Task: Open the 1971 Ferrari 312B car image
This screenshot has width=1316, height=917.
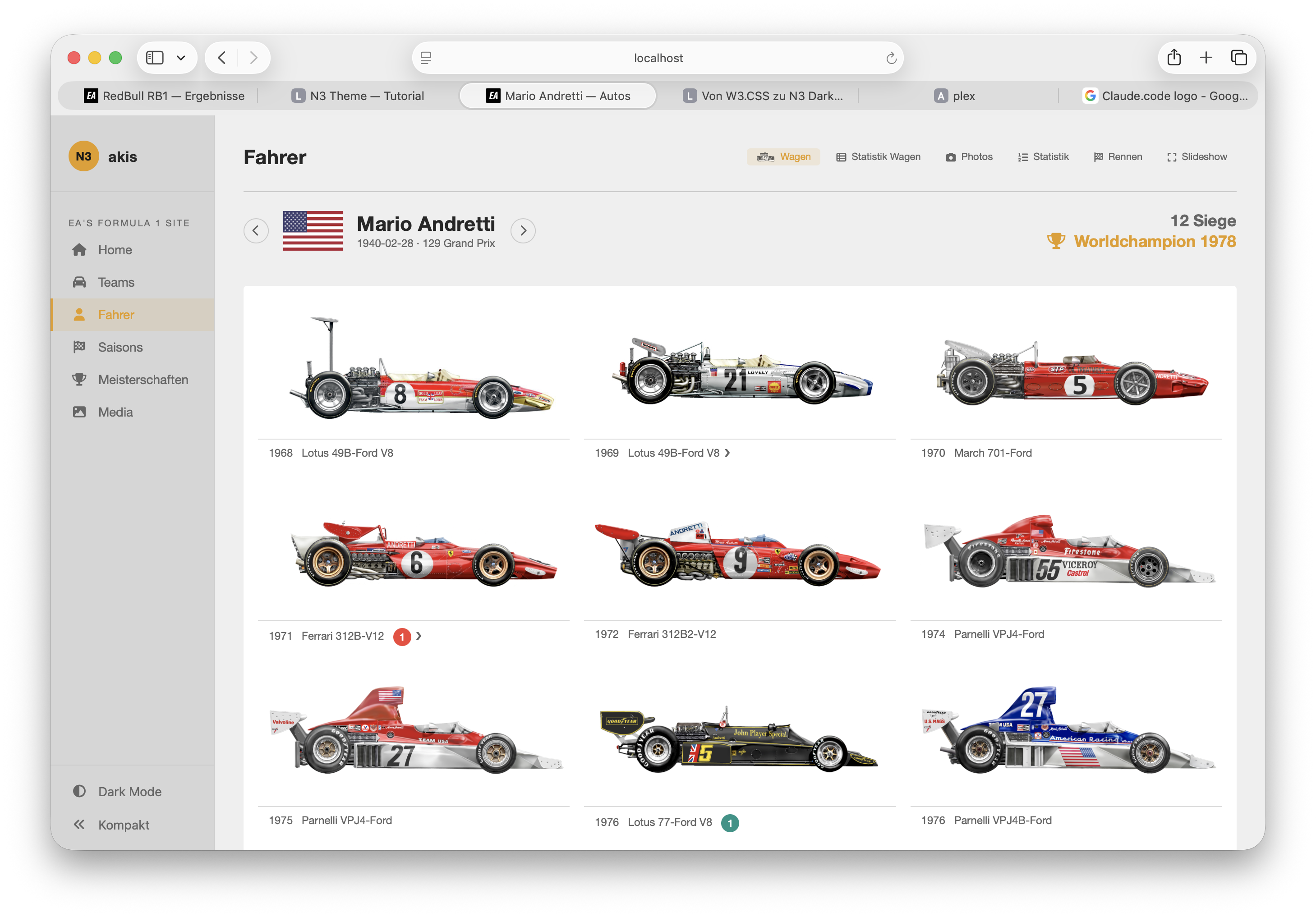Action: [x=423, y=553]
